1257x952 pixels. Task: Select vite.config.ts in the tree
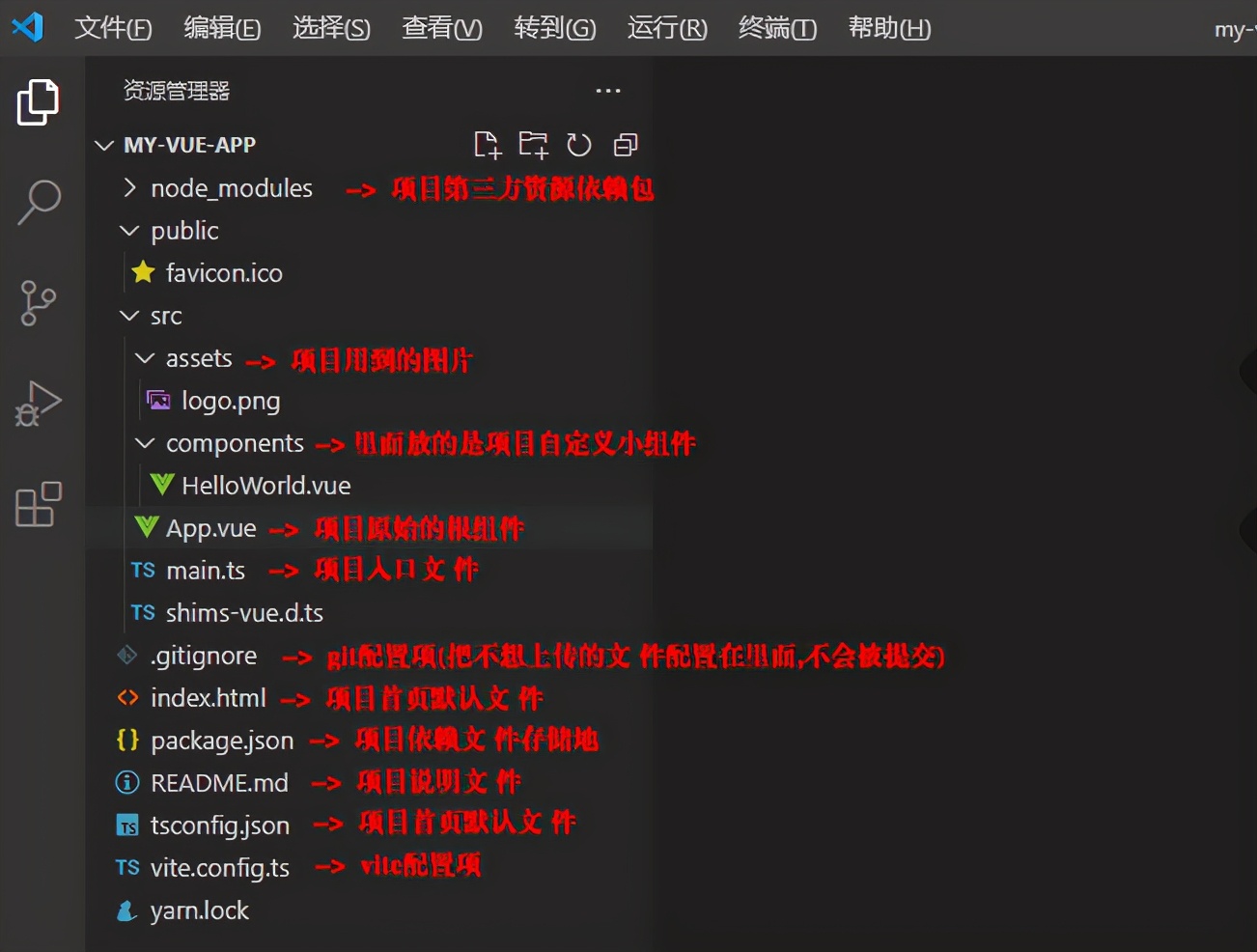point(220,867)
